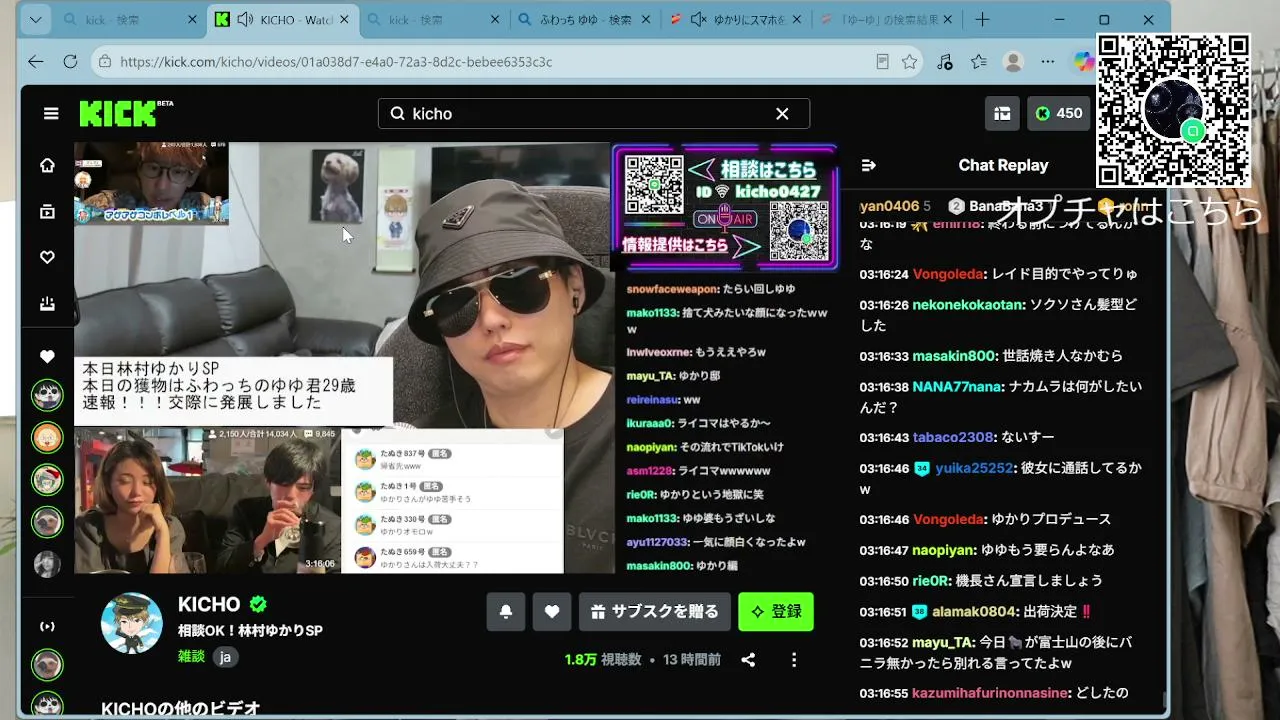The width and height of the screenshot is (1280, 720).
Task: Open the 雑談 category link
Action: tap(191, 656)
